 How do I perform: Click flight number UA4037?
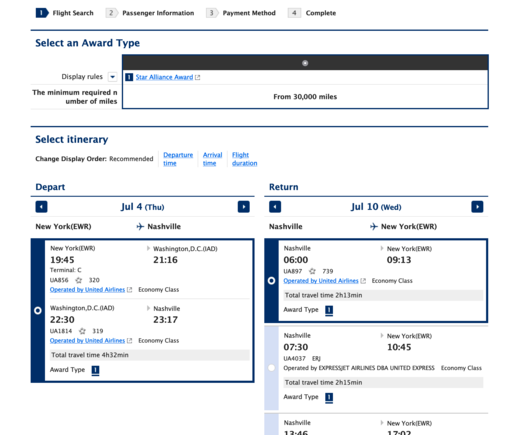click(295, 359)
